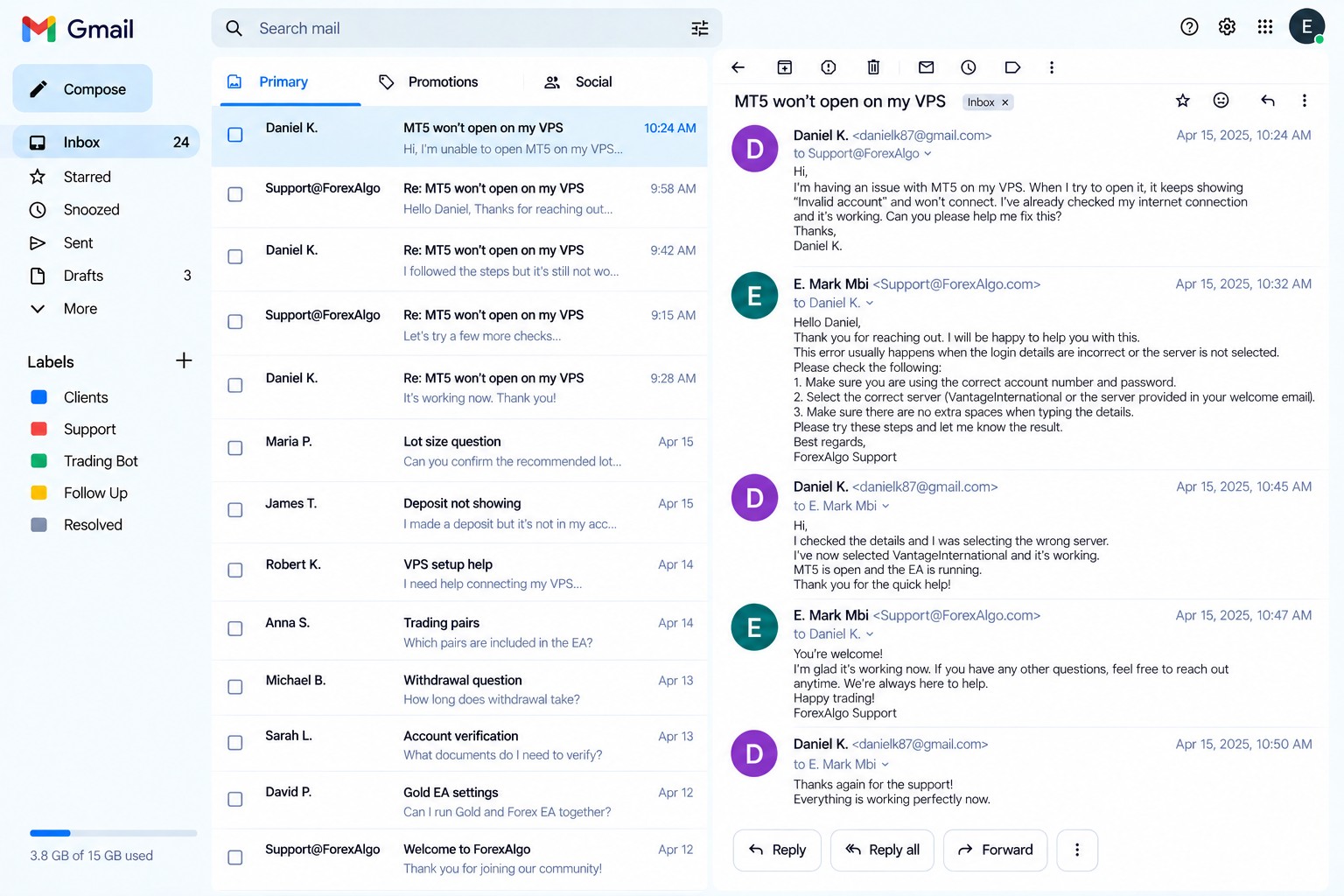Select Anna S. Trading pairs checkbox
This screenshot has width=1344, height=896.
pos(235,629)
